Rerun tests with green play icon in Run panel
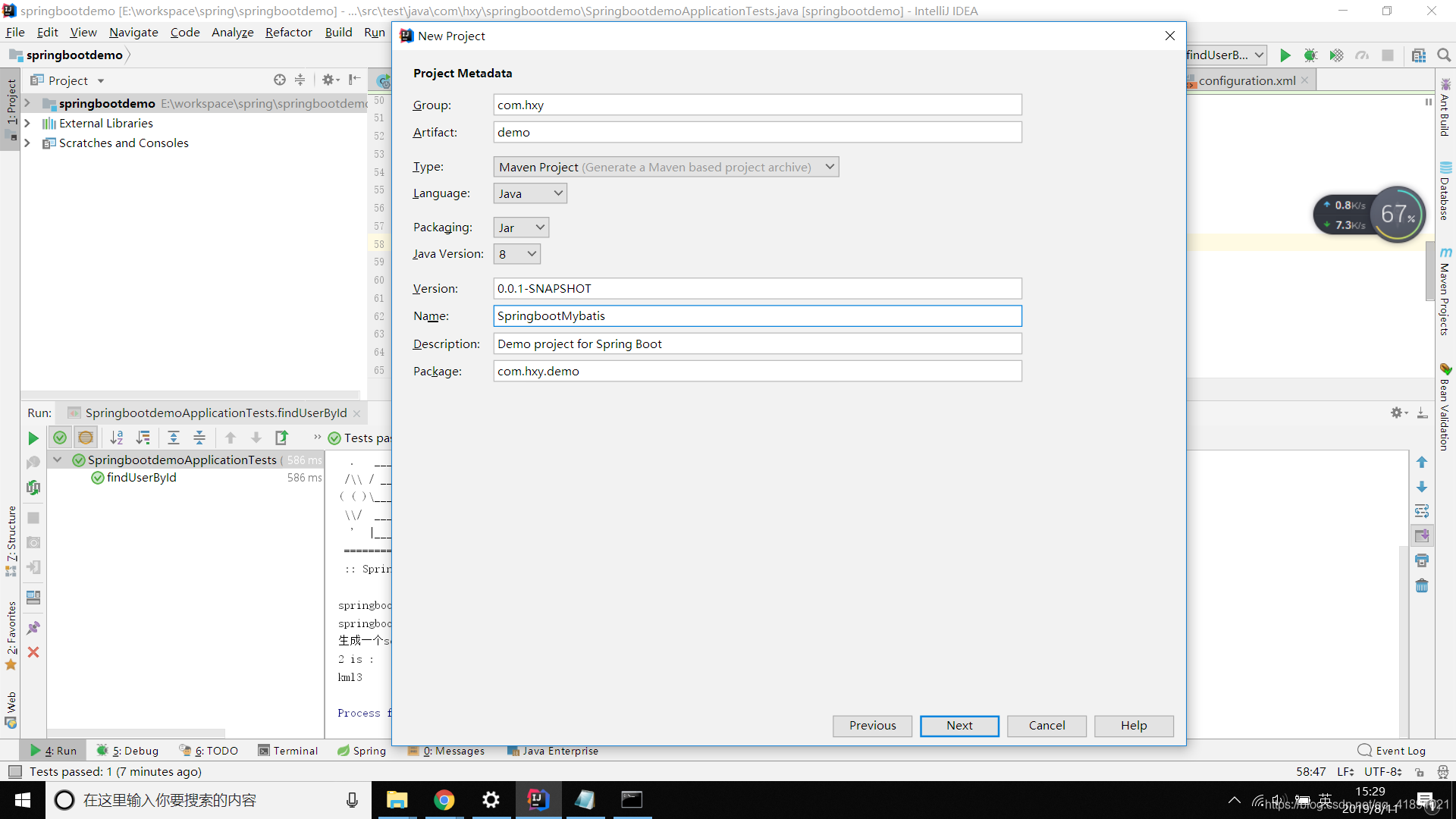Viewport: 1456px width, 819px height. pos(33,438)
